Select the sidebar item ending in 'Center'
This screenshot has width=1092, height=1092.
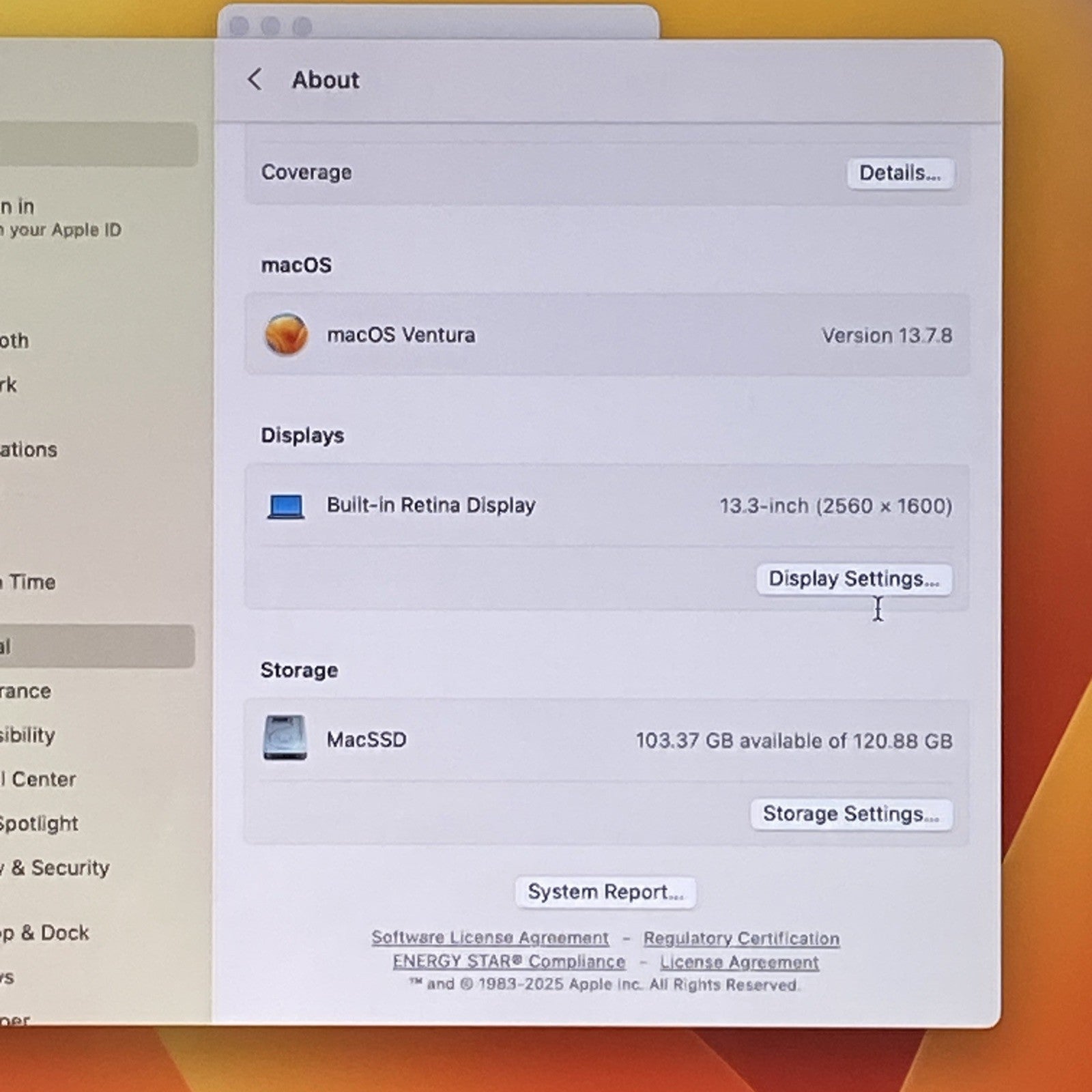38,779
